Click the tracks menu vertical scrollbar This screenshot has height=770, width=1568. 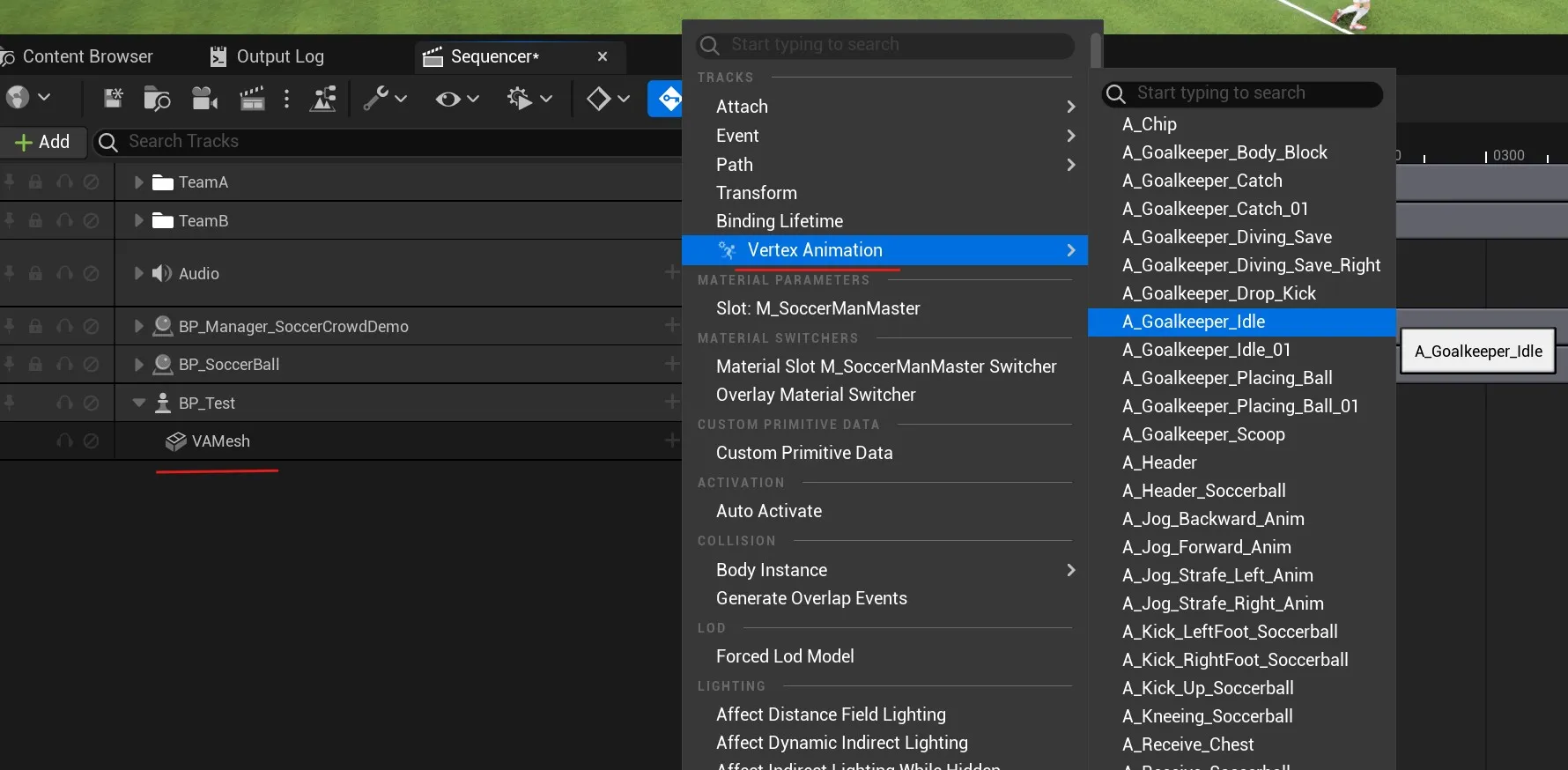coord(1095,50)
